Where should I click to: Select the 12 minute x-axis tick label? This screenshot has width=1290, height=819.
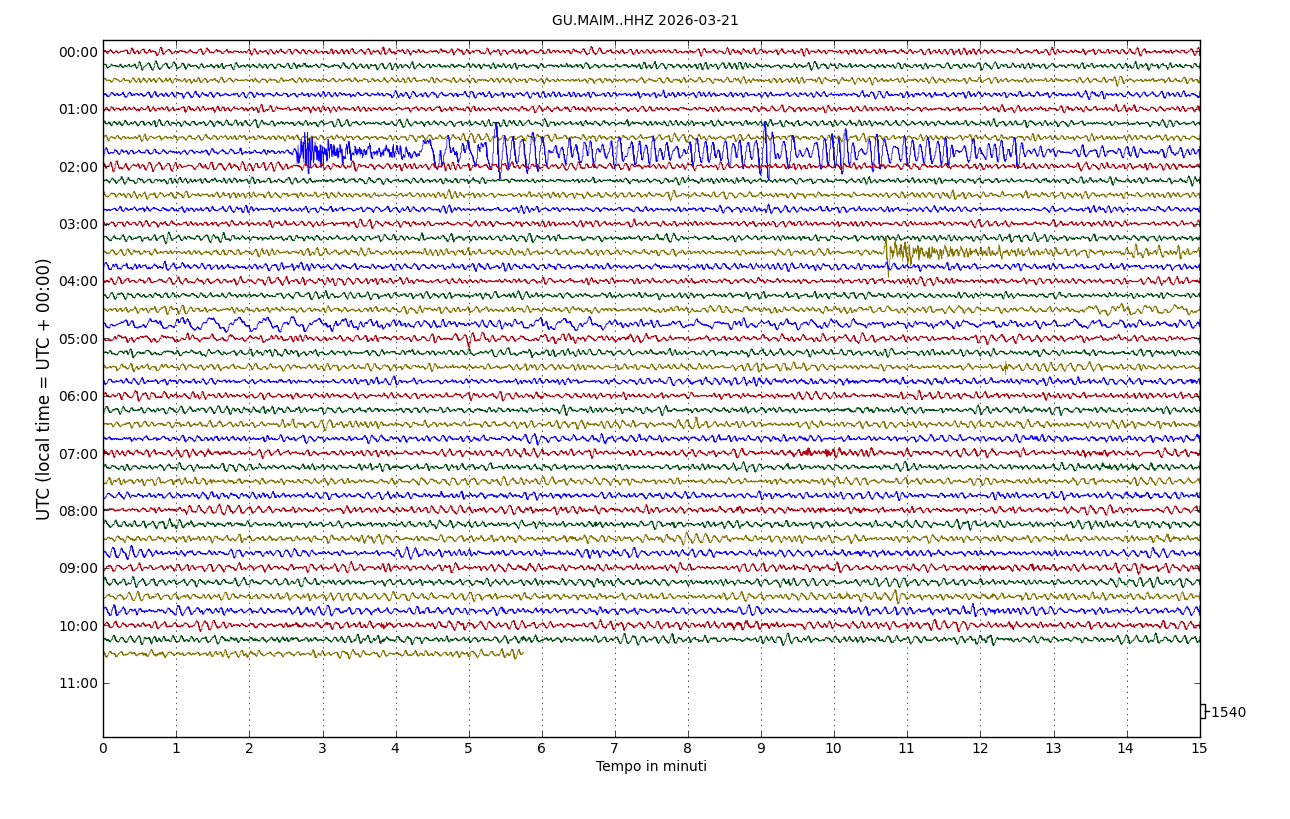pos(980,749)
